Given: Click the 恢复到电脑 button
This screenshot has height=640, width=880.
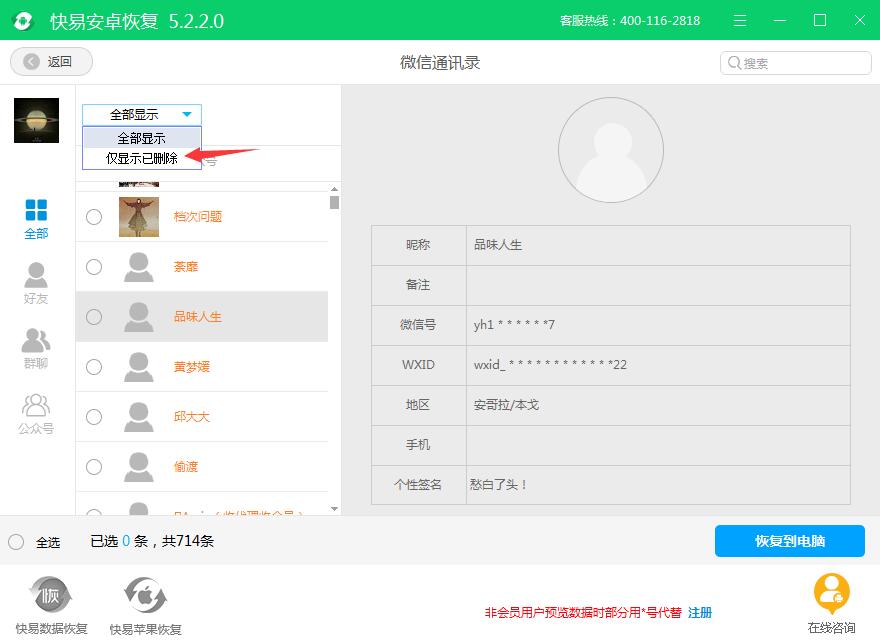Looking at the screenshot, I should pyautogui.click(x=790, y=541).
